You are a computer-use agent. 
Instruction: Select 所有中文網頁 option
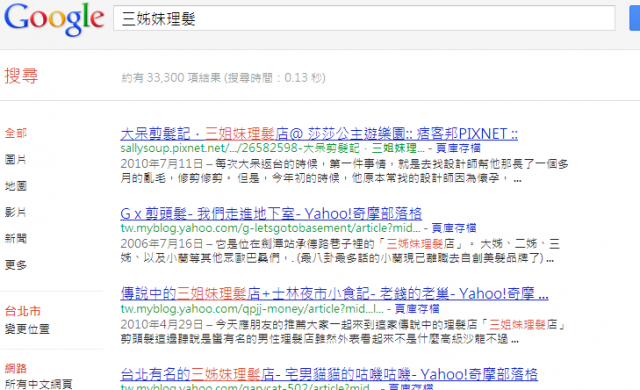38,384
